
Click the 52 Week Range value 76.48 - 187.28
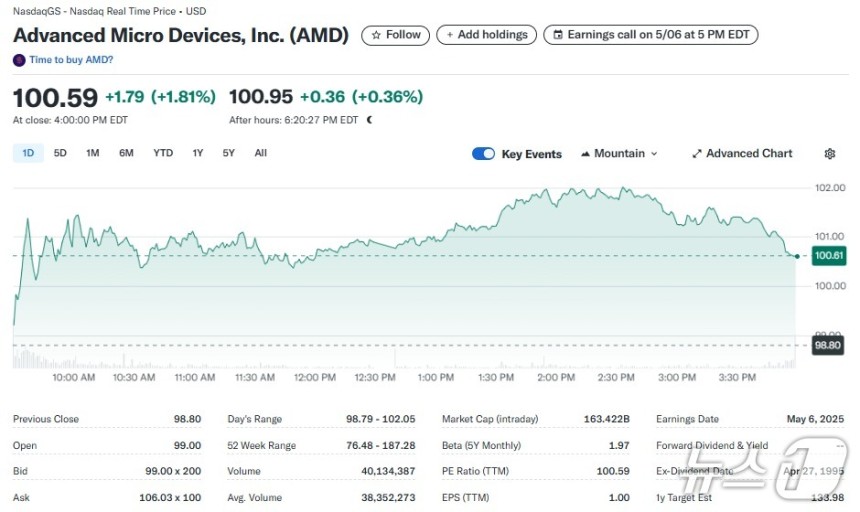coord(381,446)
